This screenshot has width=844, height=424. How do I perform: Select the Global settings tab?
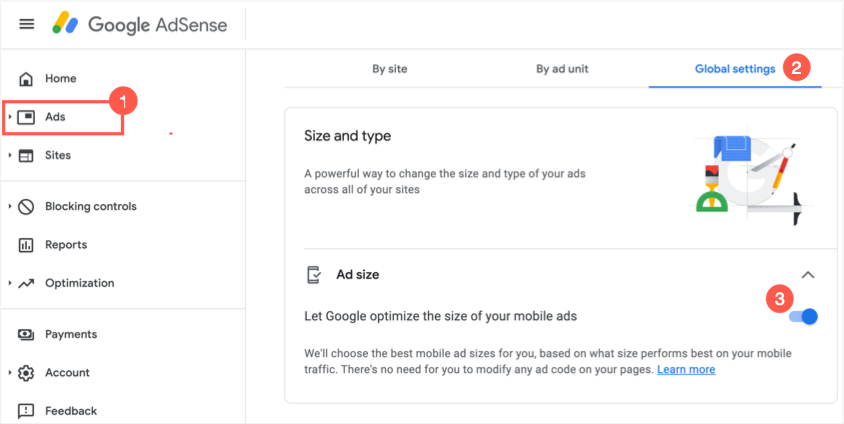pyautogui.click(x=734, y=69)
